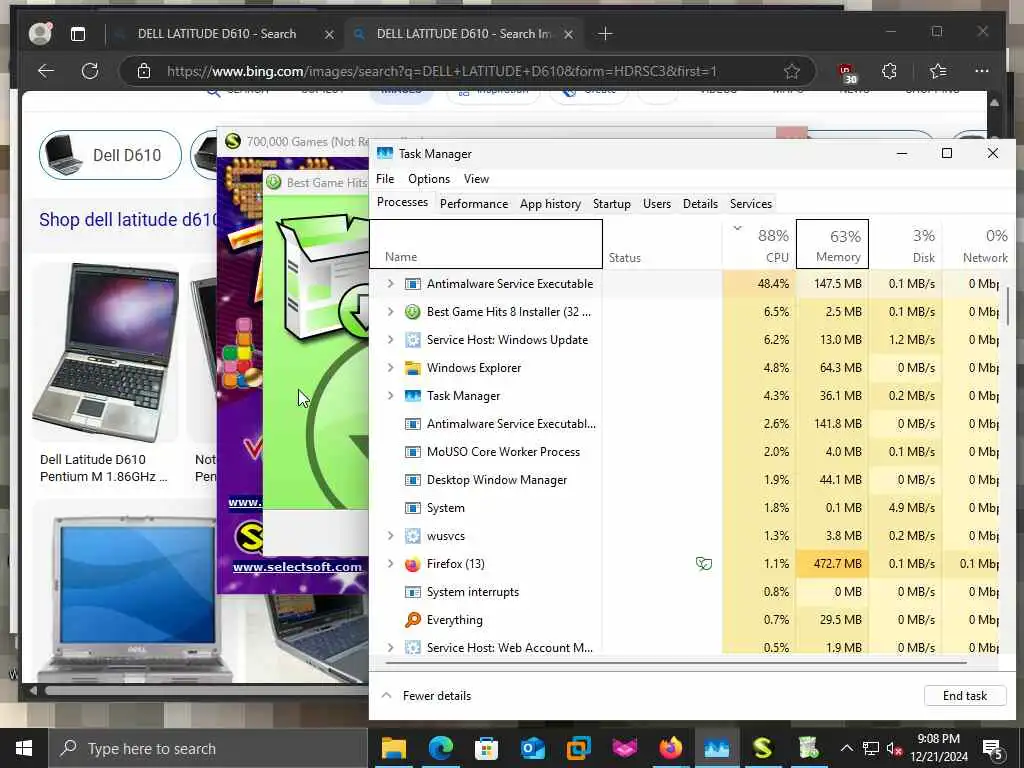Select the Dell D610 suggestion chip
This screenshot has height=768, width=1024.
pos(110,155)
